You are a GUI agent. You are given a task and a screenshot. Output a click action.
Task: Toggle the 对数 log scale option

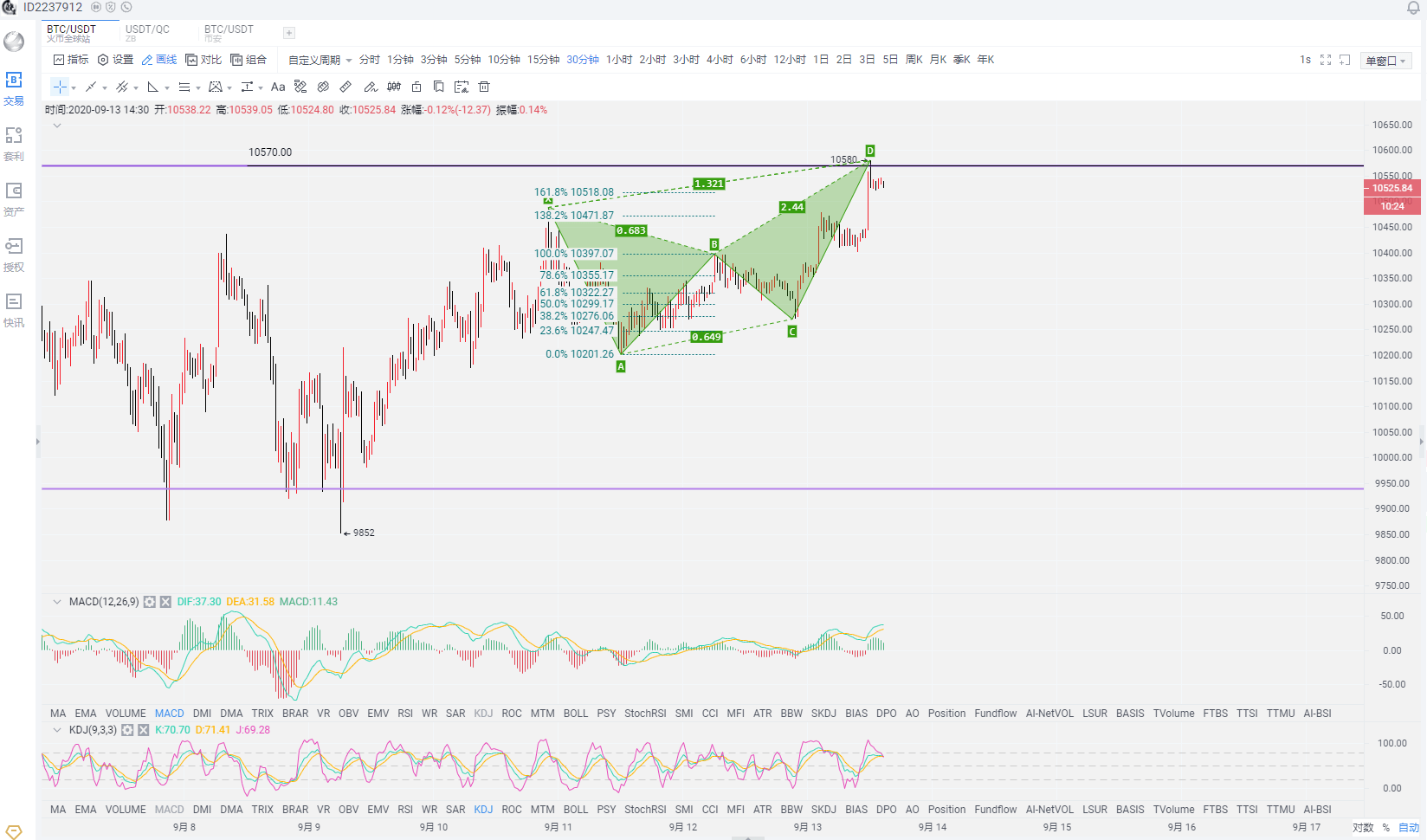coord(1363,828)
